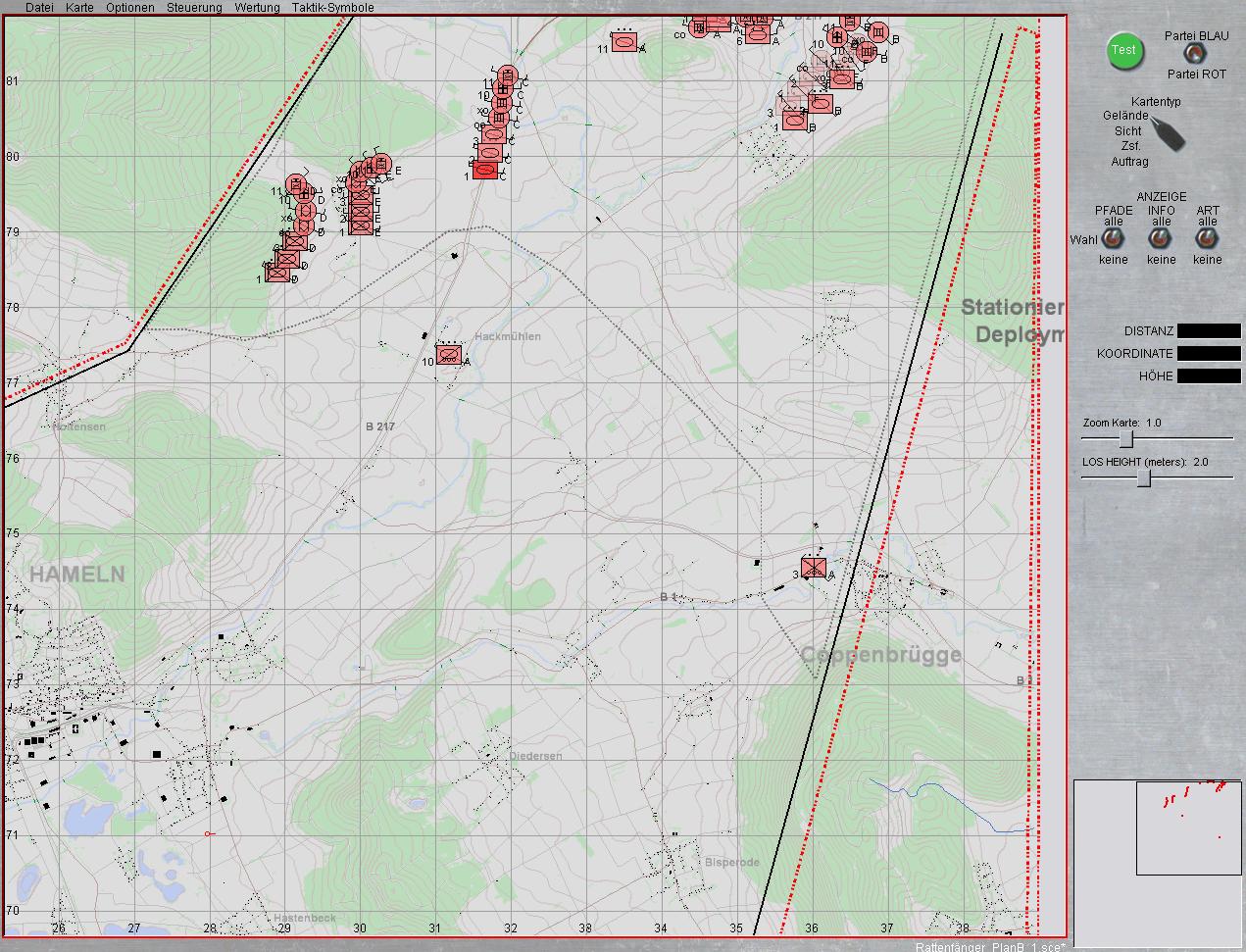Select unit 10 A near Hackmühlen
The height and width of the screenshot is (952, 1246).
(x=449, y=355)
